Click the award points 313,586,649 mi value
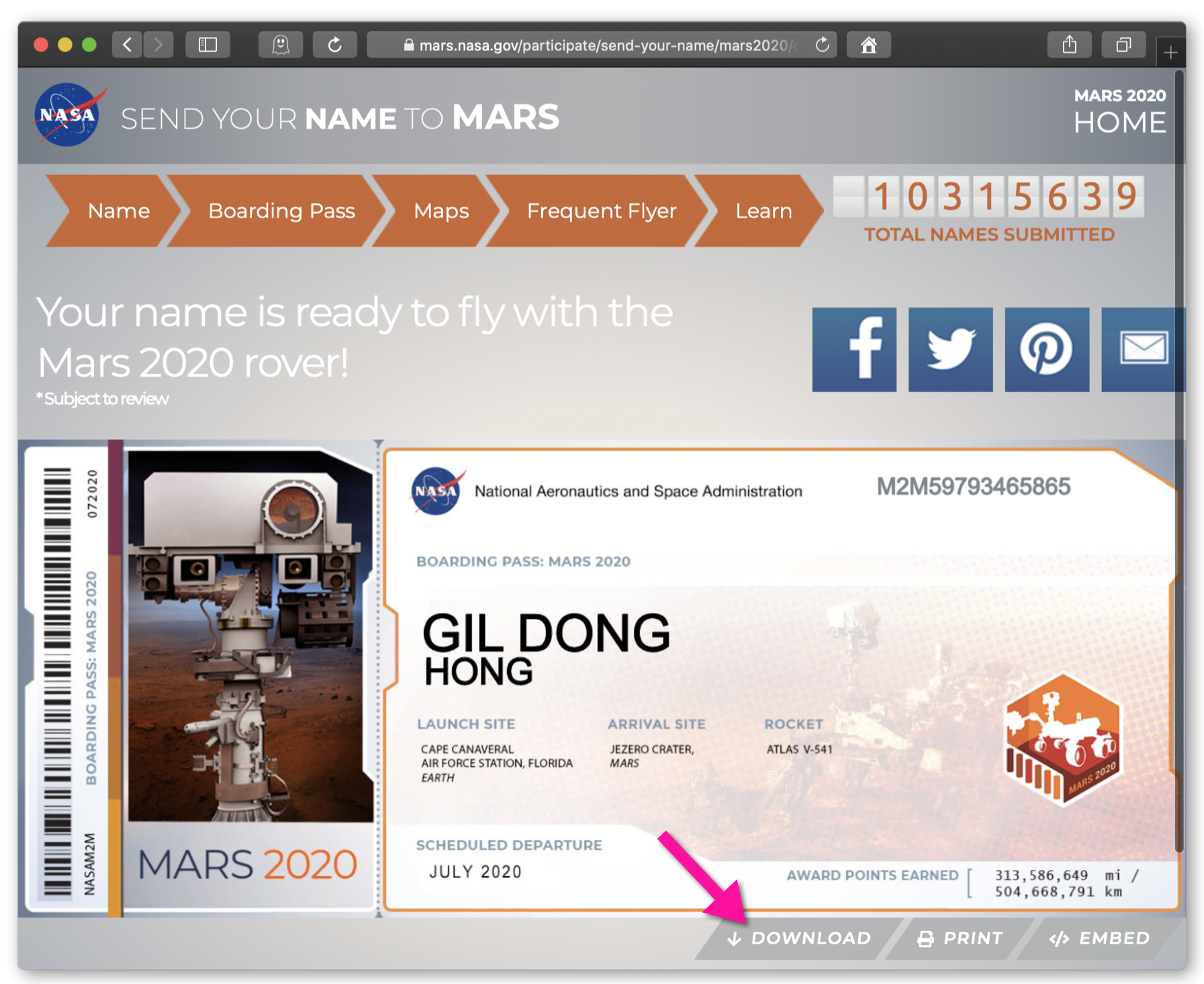This screenshot has height=984, width=1204. coord(1067,875)
